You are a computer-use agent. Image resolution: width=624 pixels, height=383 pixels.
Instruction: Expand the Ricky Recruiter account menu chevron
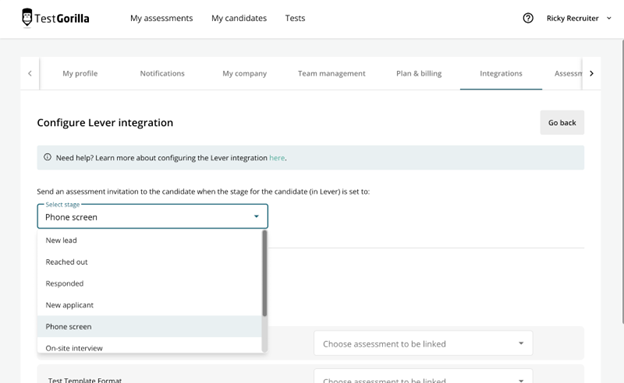click(609, 18)
